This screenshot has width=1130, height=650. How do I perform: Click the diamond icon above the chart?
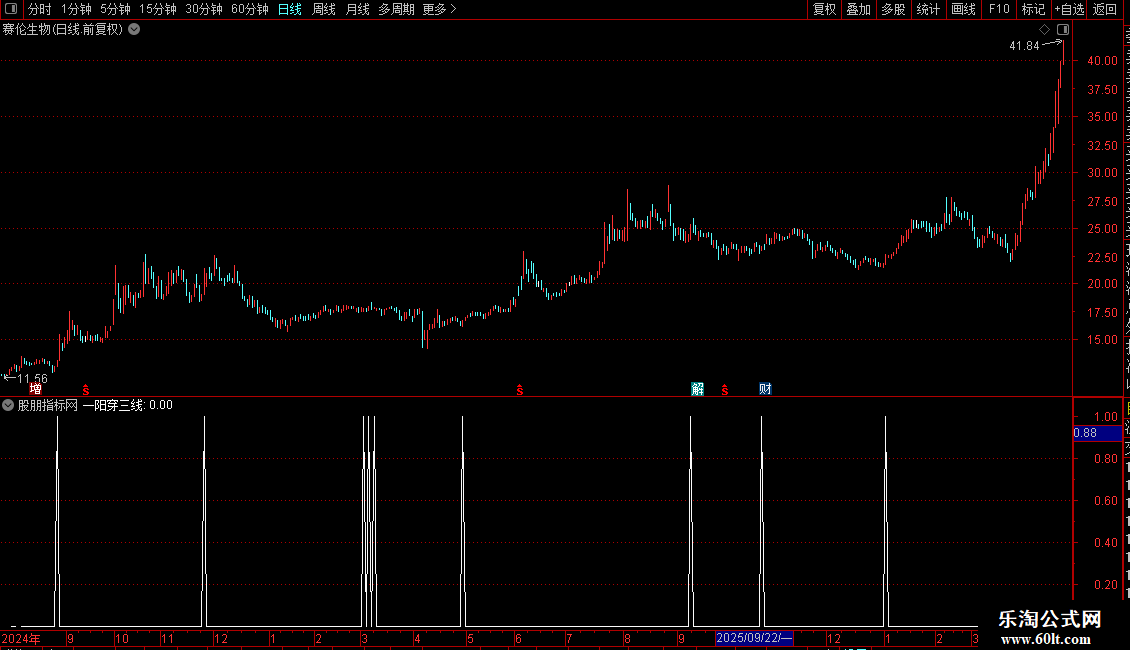[1044, 30]
